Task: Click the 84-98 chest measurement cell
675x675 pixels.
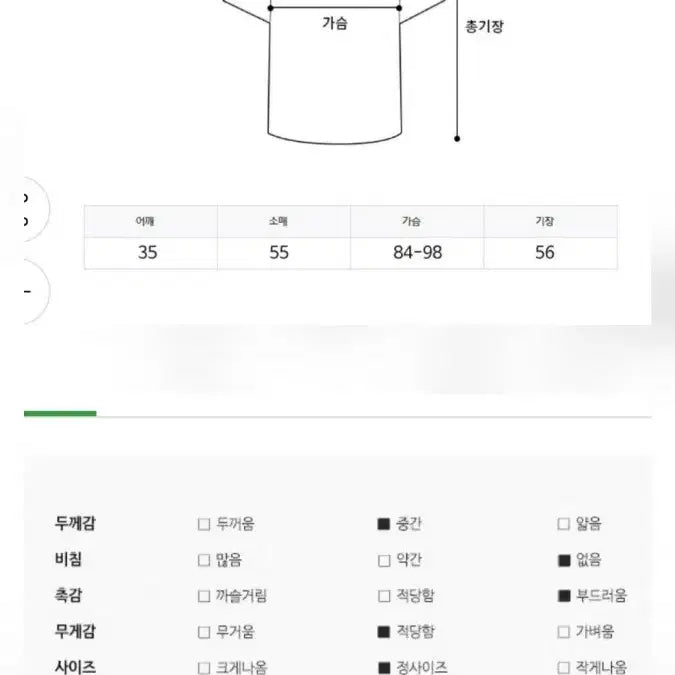Action: point(417,253)
